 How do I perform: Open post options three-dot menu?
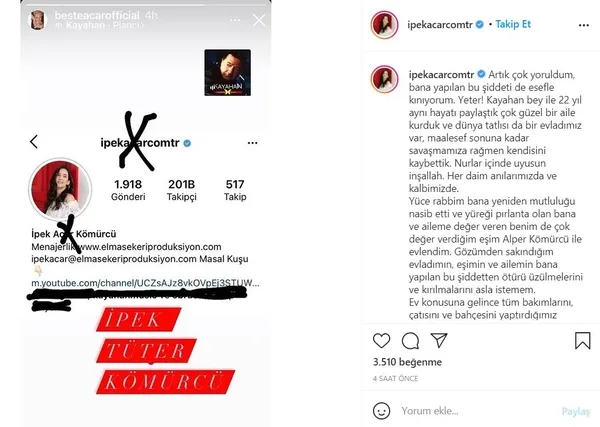[x=584, y=25]
